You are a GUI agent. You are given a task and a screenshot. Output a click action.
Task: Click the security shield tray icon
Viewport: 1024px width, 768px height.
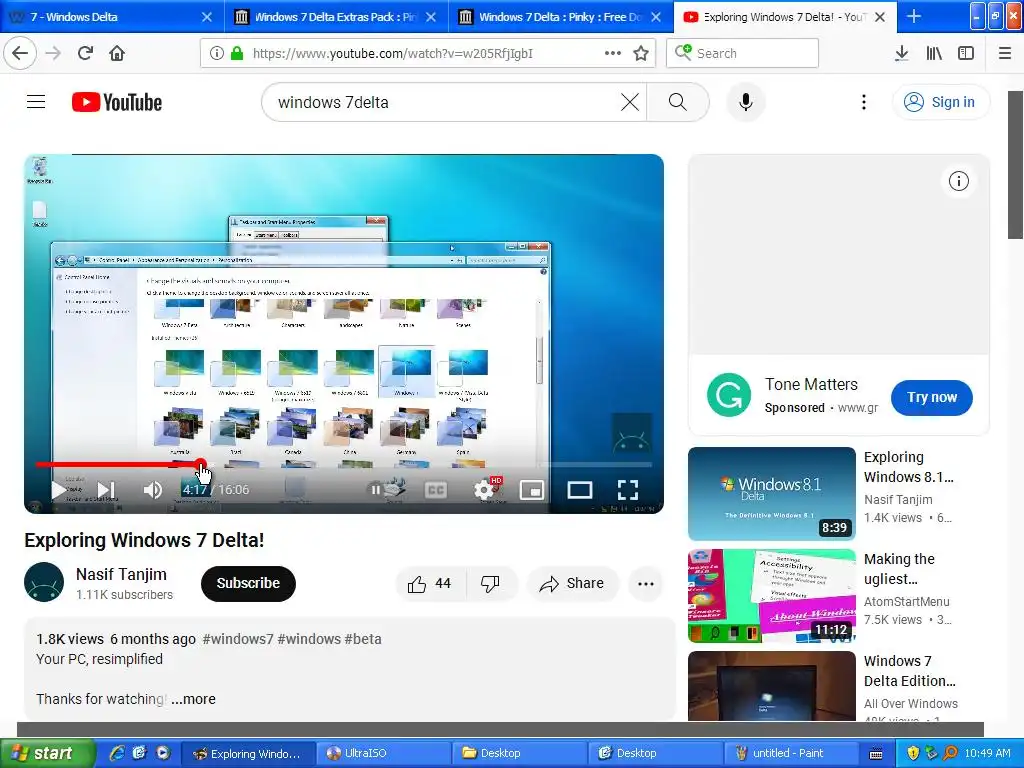[x=913, y=753]
